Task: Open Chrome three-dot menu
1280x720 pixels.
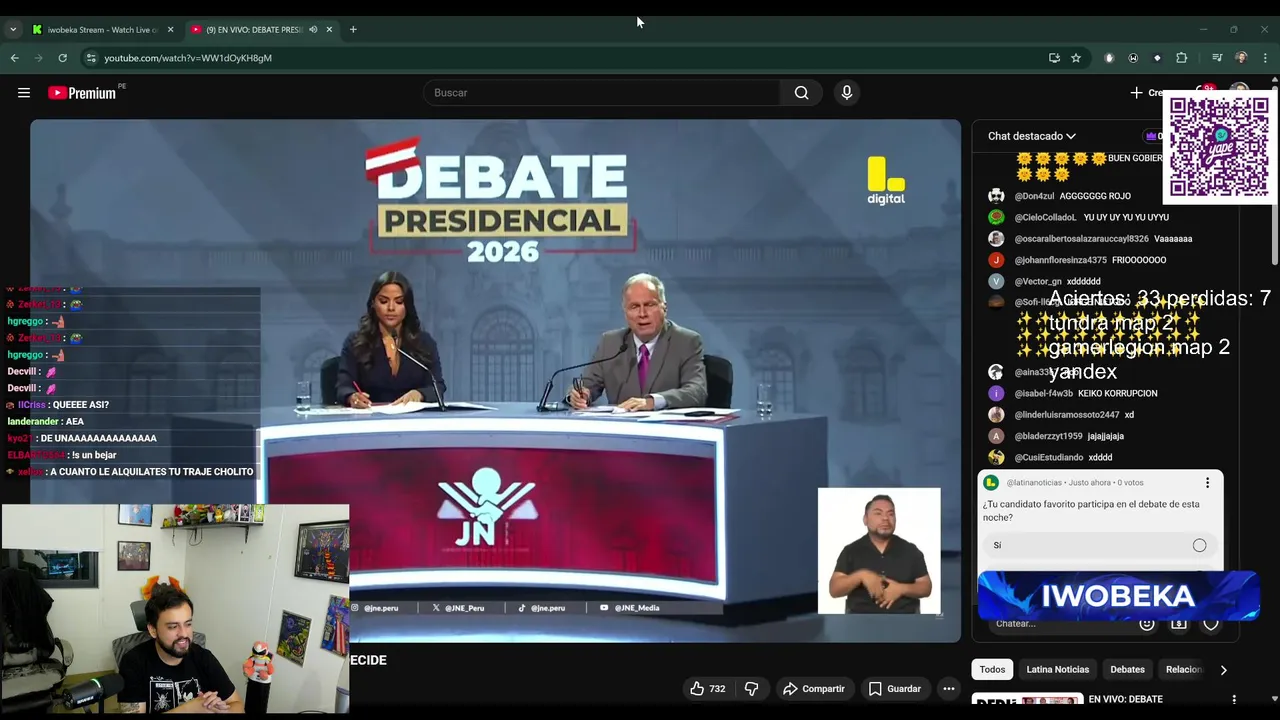Action: click(x=1265, y=58)
